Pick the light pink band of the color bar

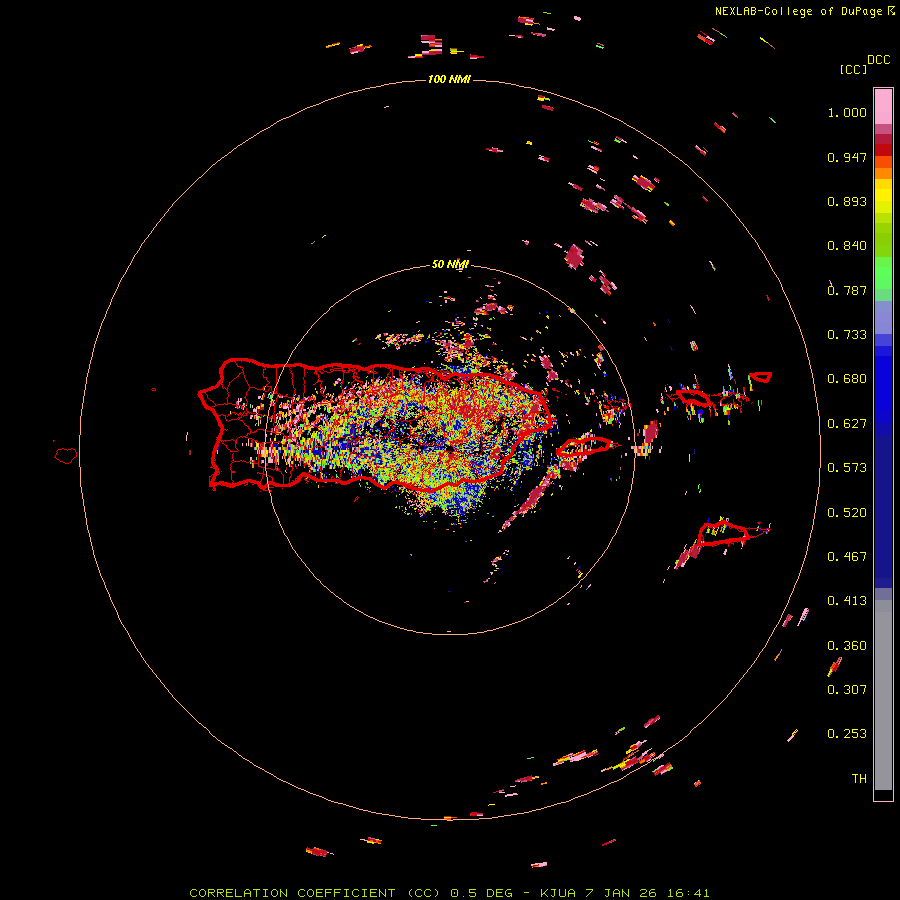point(883,107)
